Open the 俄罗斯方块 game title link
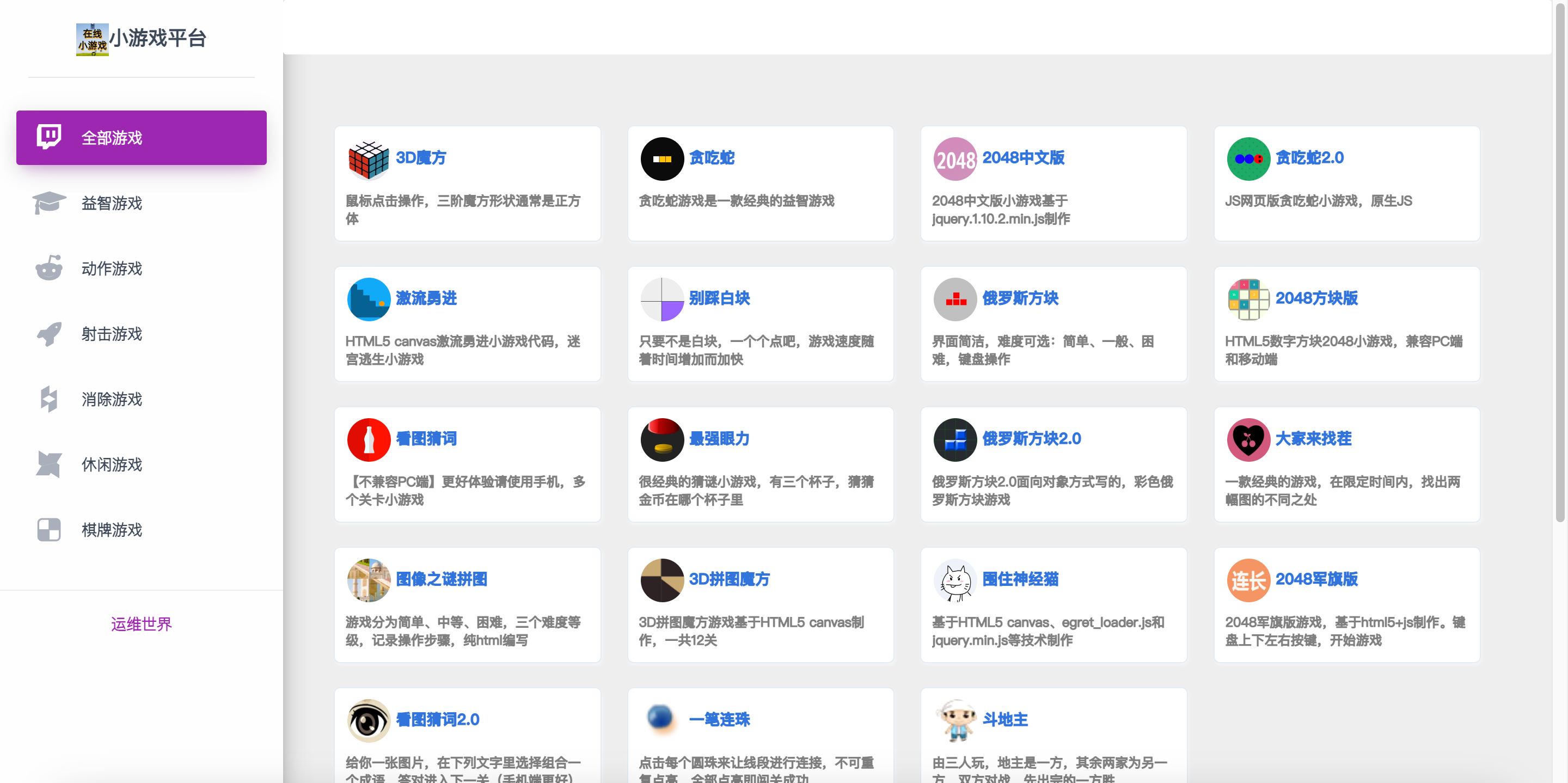This screenshot has height=783, width=1568. click(x=1020, y=298)
